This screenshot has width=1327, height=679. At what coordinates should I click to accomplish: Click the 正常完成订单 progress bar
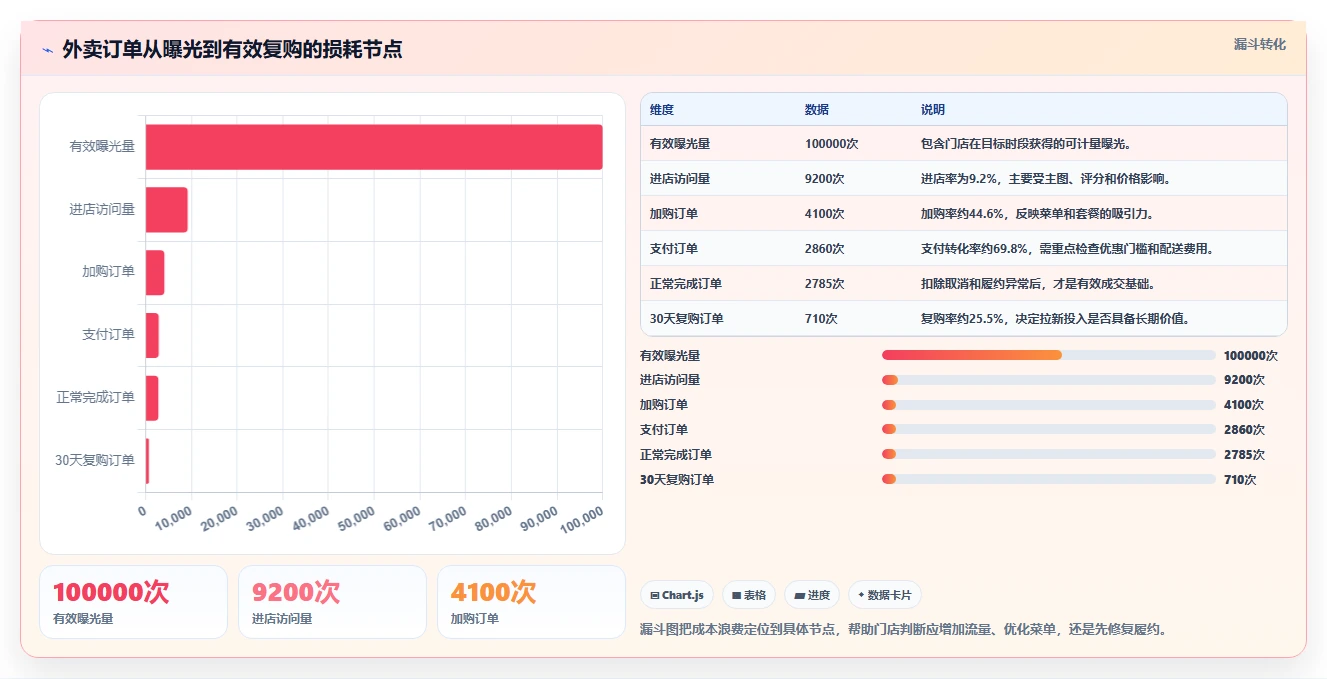(1048, 455)
